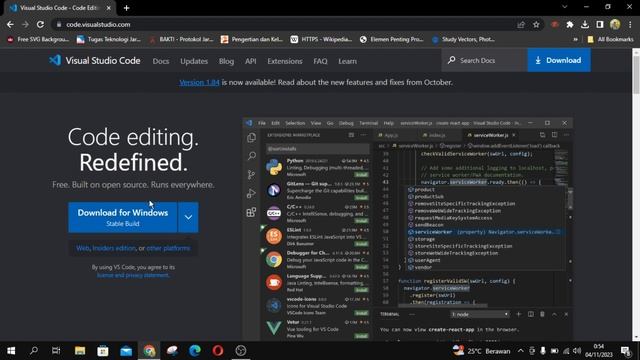Open Extensions in the site navigation
The height and width of the screenshot is (360, 640).
coord(285,61)
